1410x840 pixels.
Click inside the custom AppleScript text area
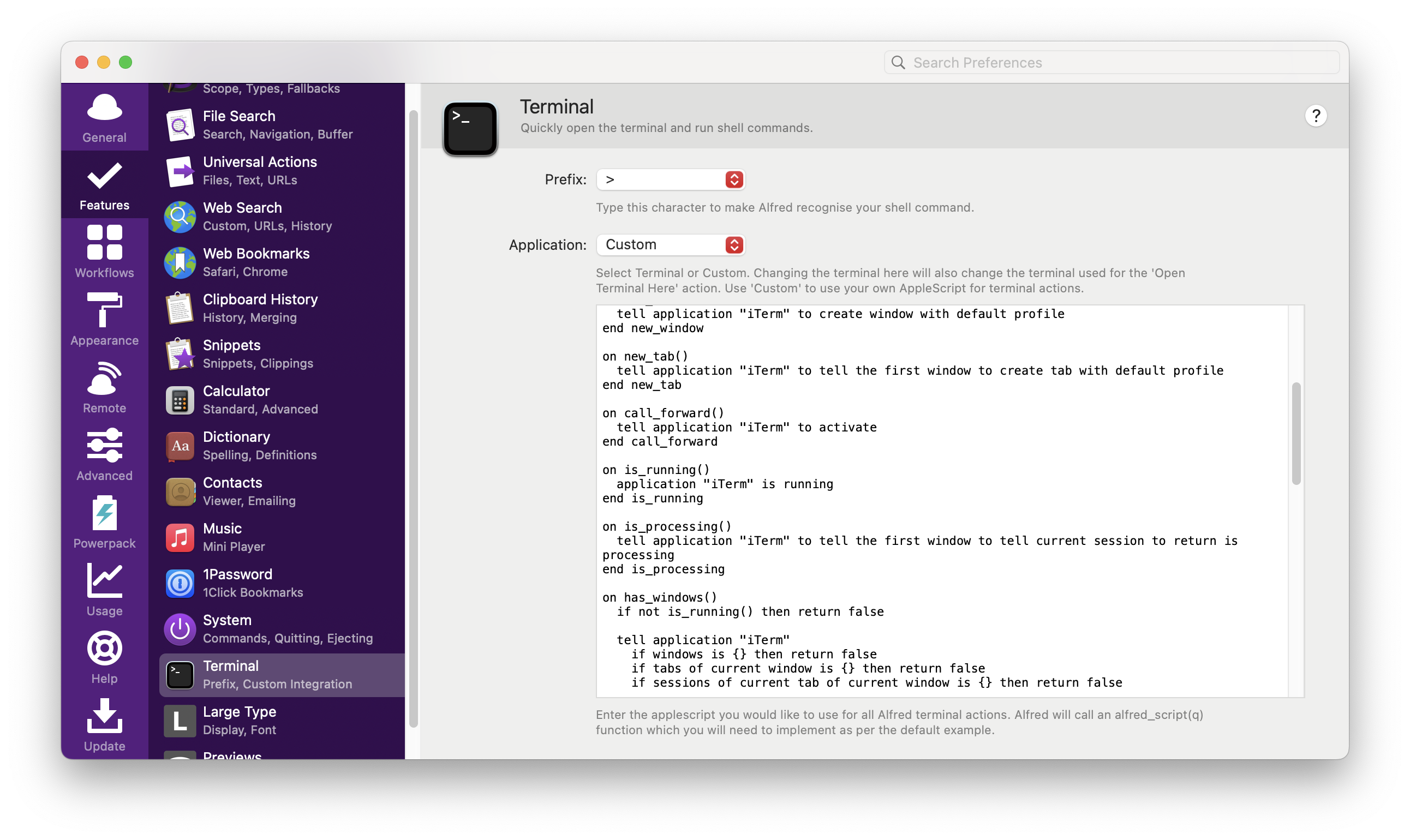tap(943, 501)
